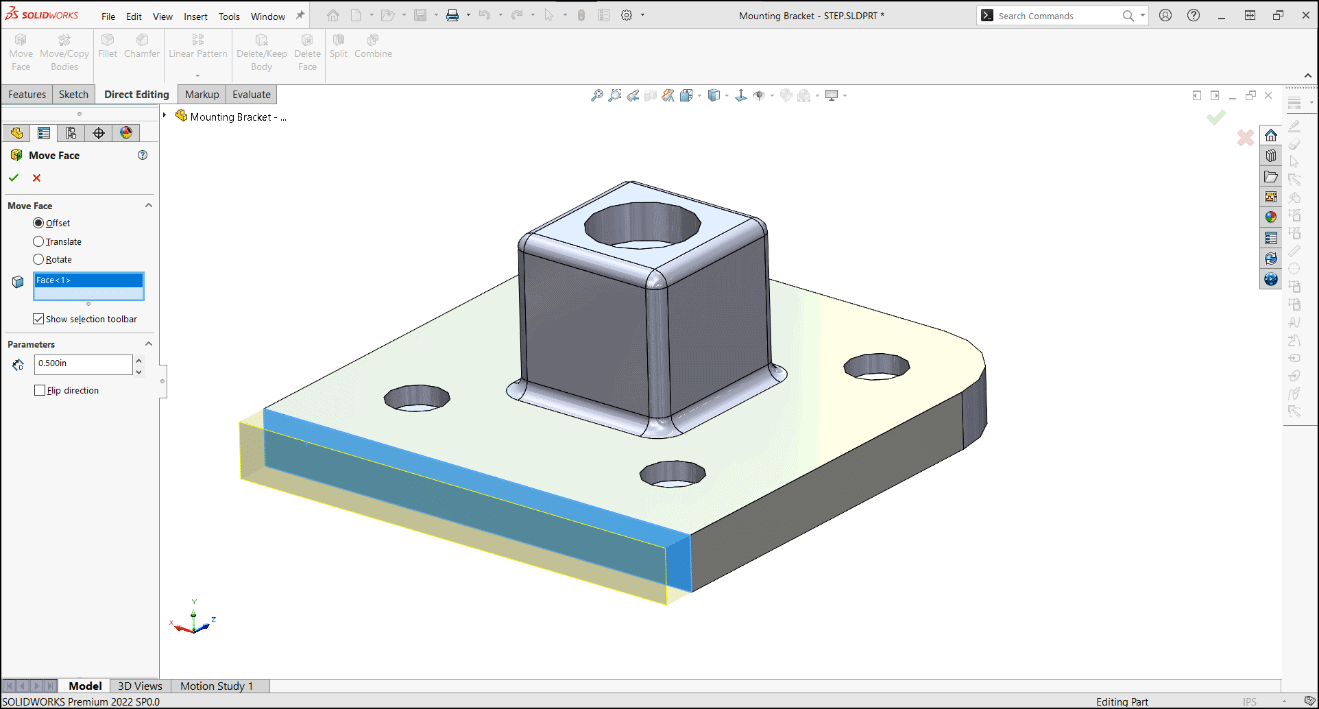Image resolution: width=1319 pixels, height=709 pixels.
Task: Click Help question mark icon in title bar
Action: [1193, 15]
